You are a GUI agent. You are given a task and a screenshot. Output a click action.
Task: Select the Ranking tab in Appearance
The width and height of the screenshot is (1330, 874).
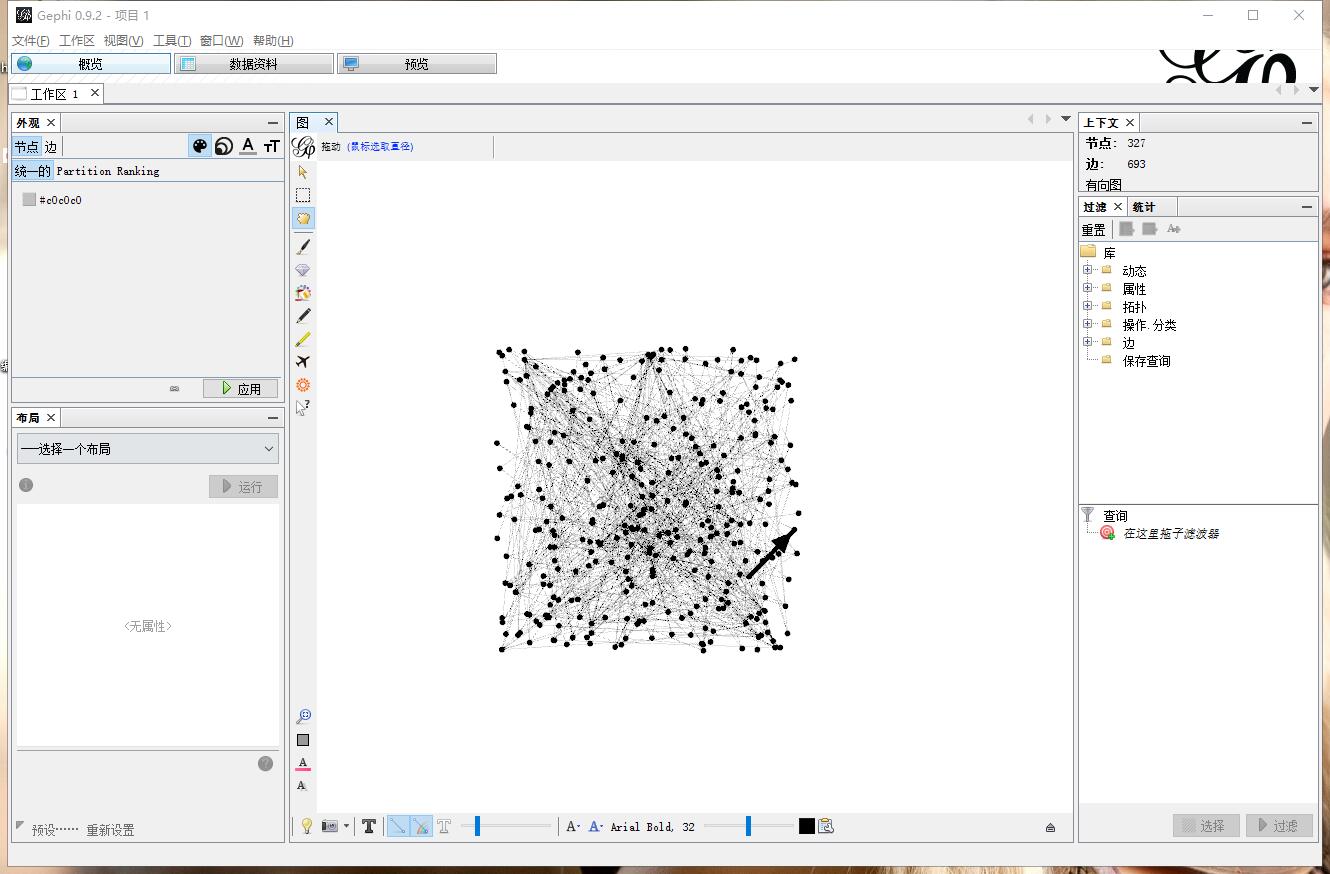[138, 171]
